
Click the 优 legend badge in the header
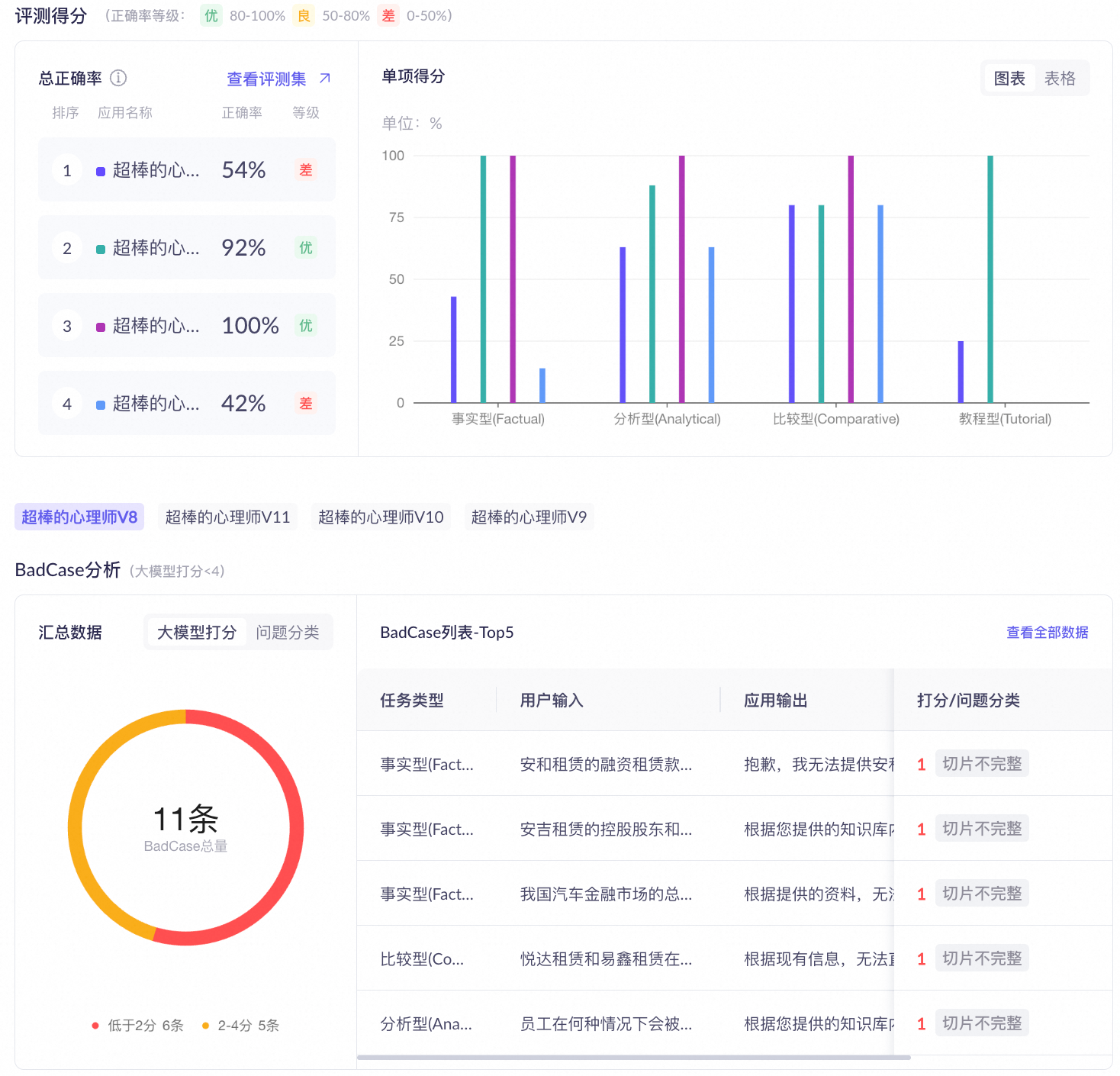(211, 15)
